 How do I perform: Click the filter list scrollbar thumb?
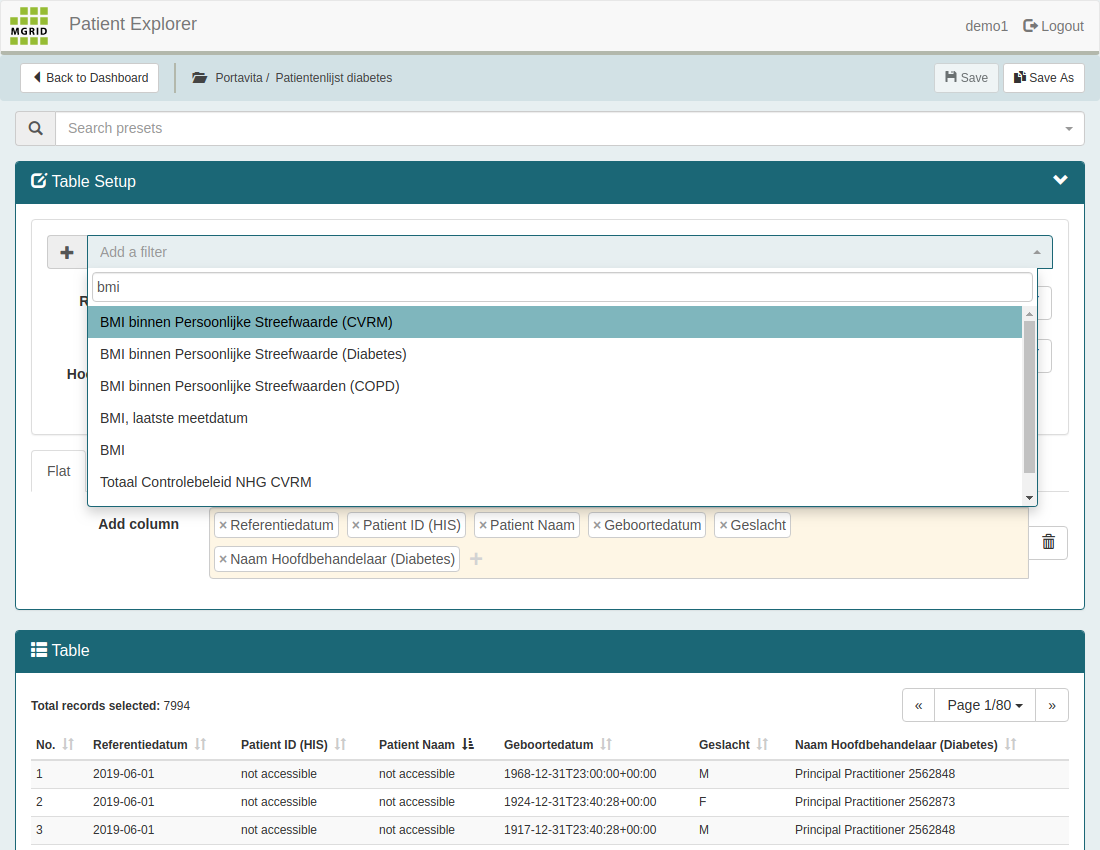1029,397
